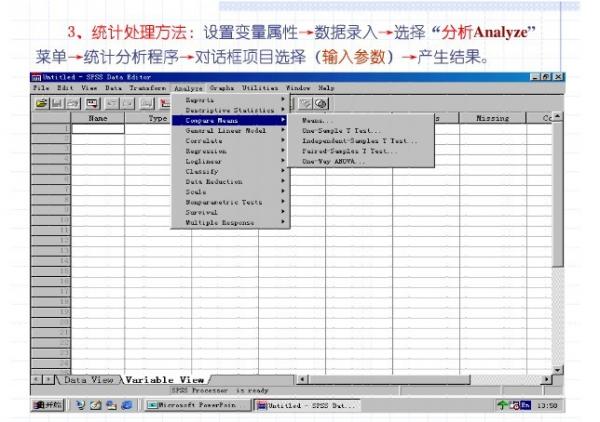The image size is (600, 422).
Task: Click the Redo toolbar icon
Action: point(128,104)
